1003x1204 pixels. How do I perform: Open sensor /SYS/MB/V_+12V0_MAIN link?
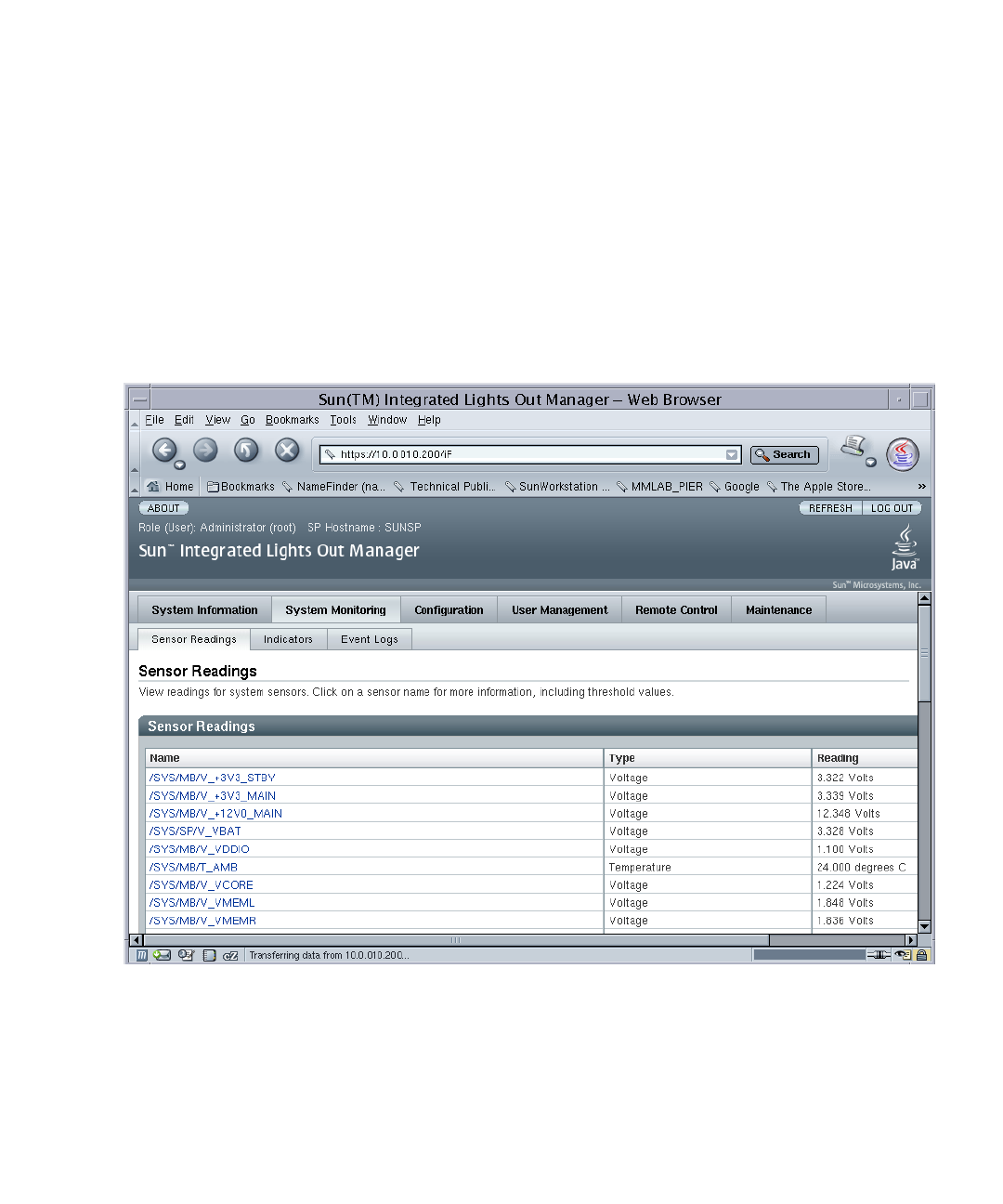coord(215,814)
